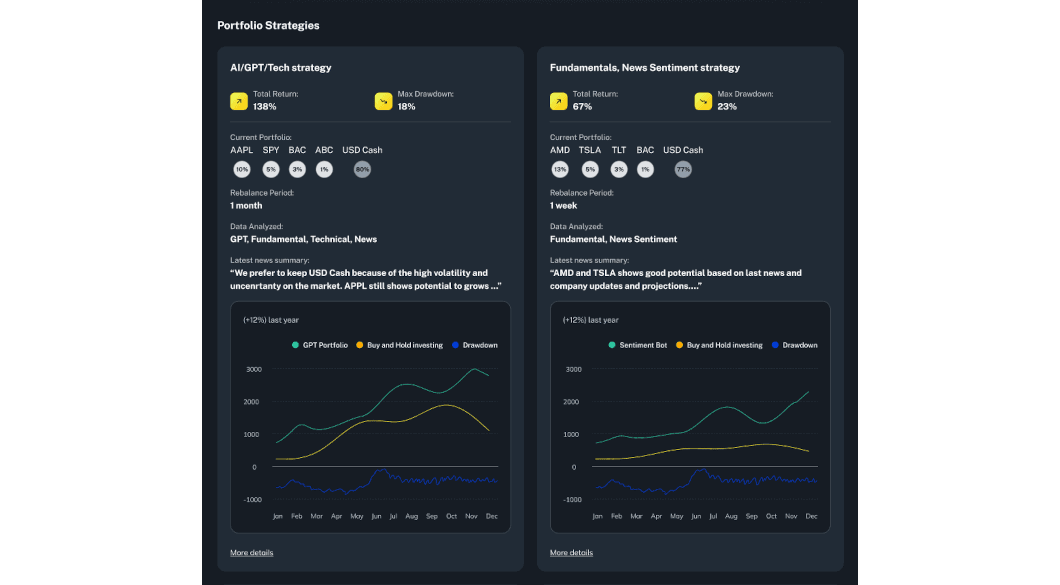The width and height of the screenshot is (1060, 585).
Task: Open More details for AI/GPT/Tech strategy
Action: coord(251,552)
